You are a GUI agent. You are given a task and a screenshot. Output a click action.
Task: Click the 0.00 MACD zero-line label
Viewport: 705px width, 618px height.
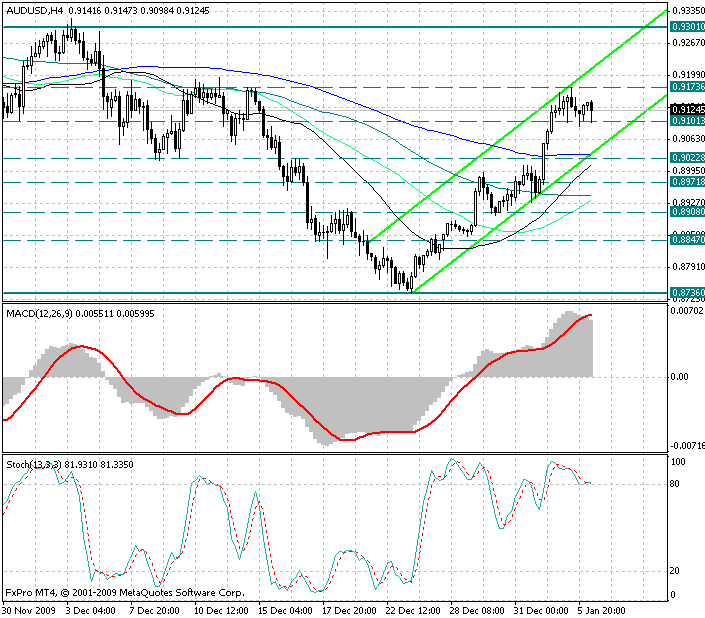coord(679,377)
